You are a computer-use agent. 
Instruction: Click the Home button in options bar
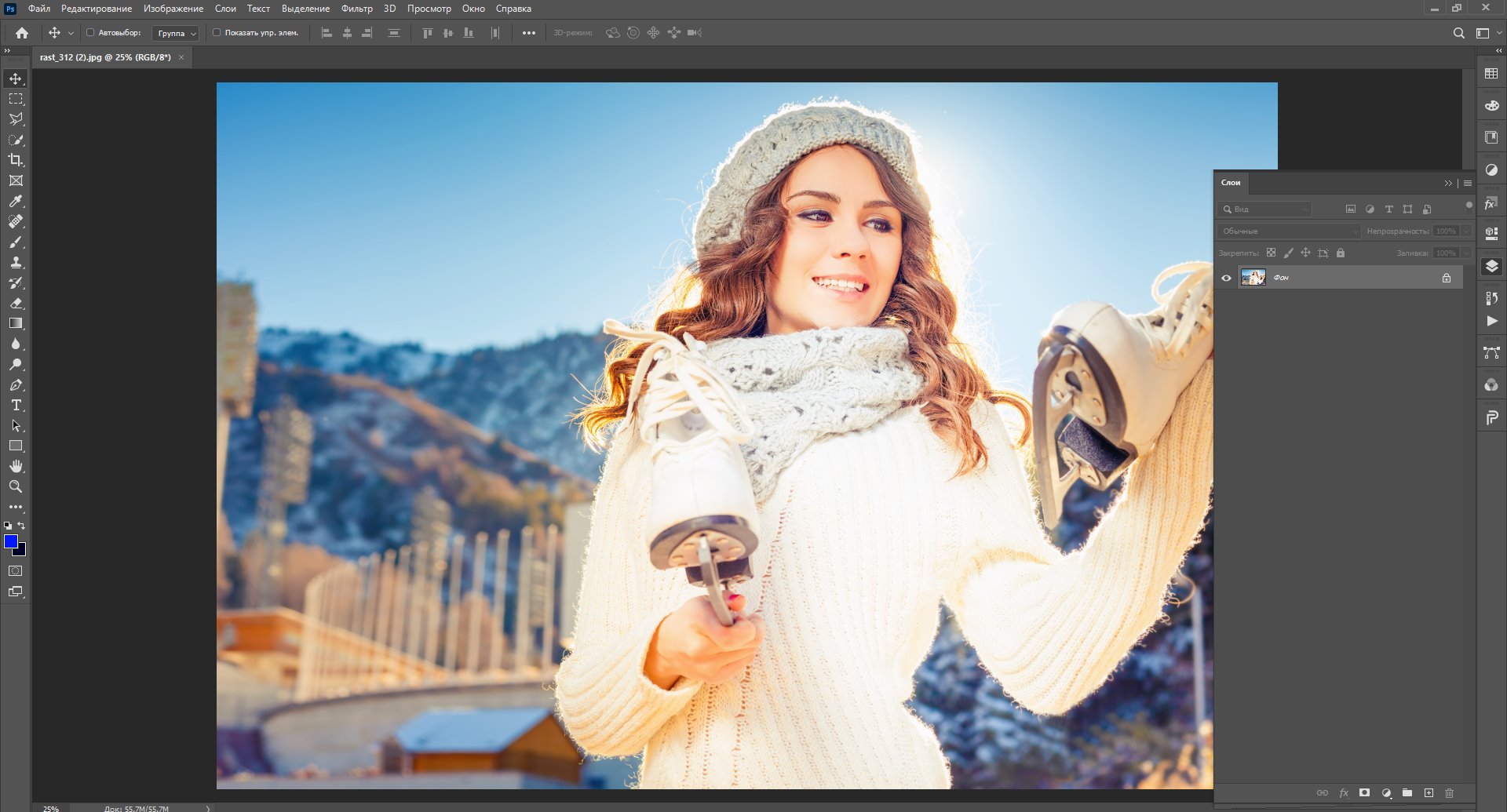tap(22, 33)
